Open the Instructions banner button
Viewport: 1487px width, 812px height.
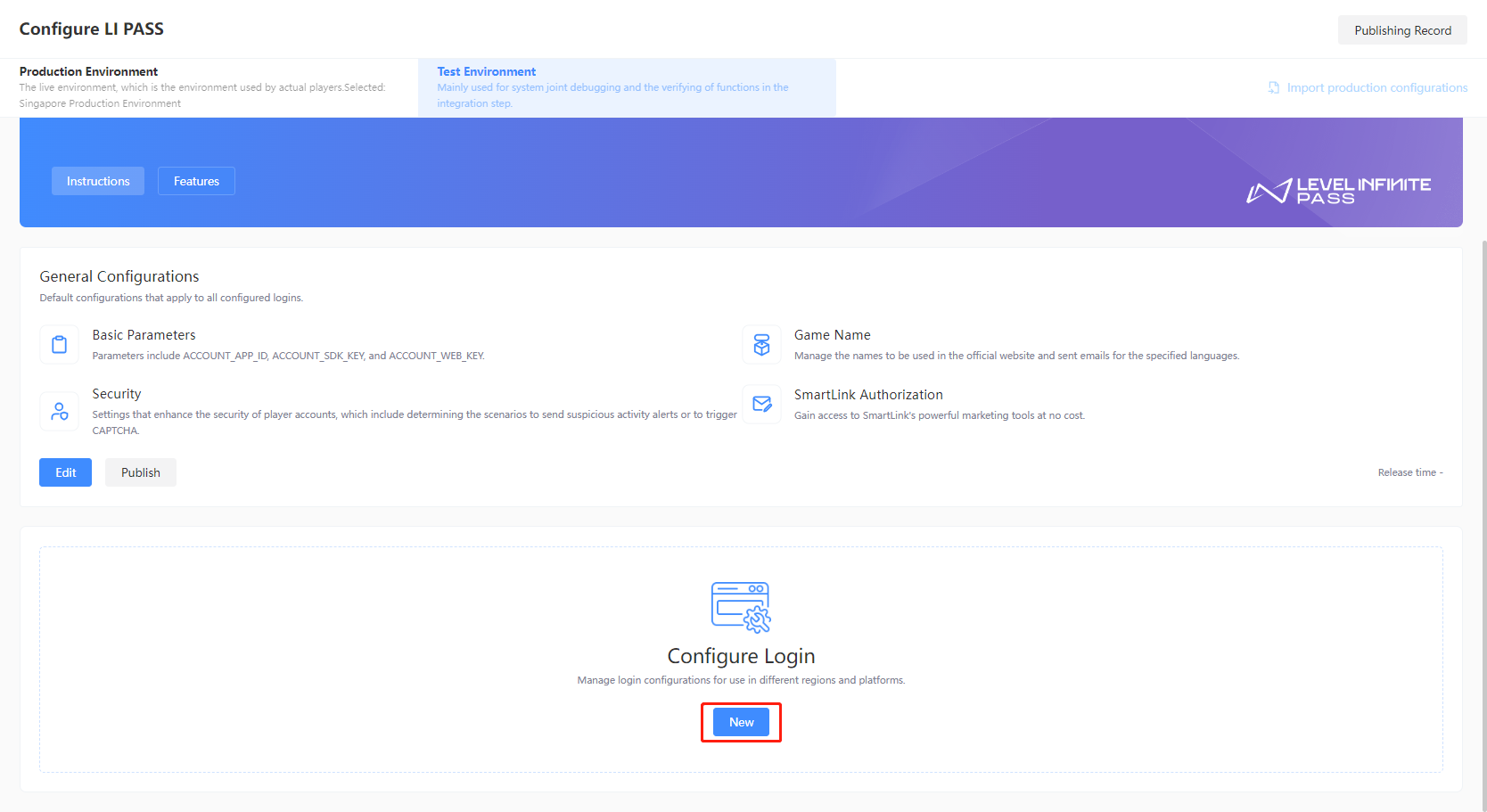tap(98, 181)
